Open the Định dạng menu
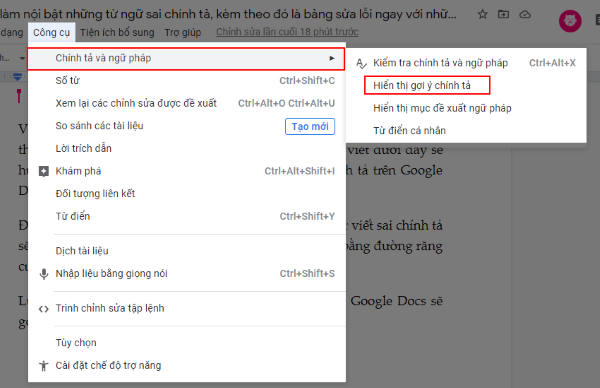The width and height of the screenshot is (600, 388). (11, 33)
